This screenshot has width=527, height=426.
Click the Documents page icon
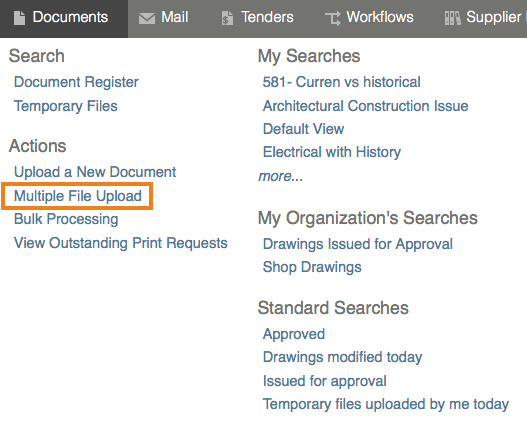point(19,18)
